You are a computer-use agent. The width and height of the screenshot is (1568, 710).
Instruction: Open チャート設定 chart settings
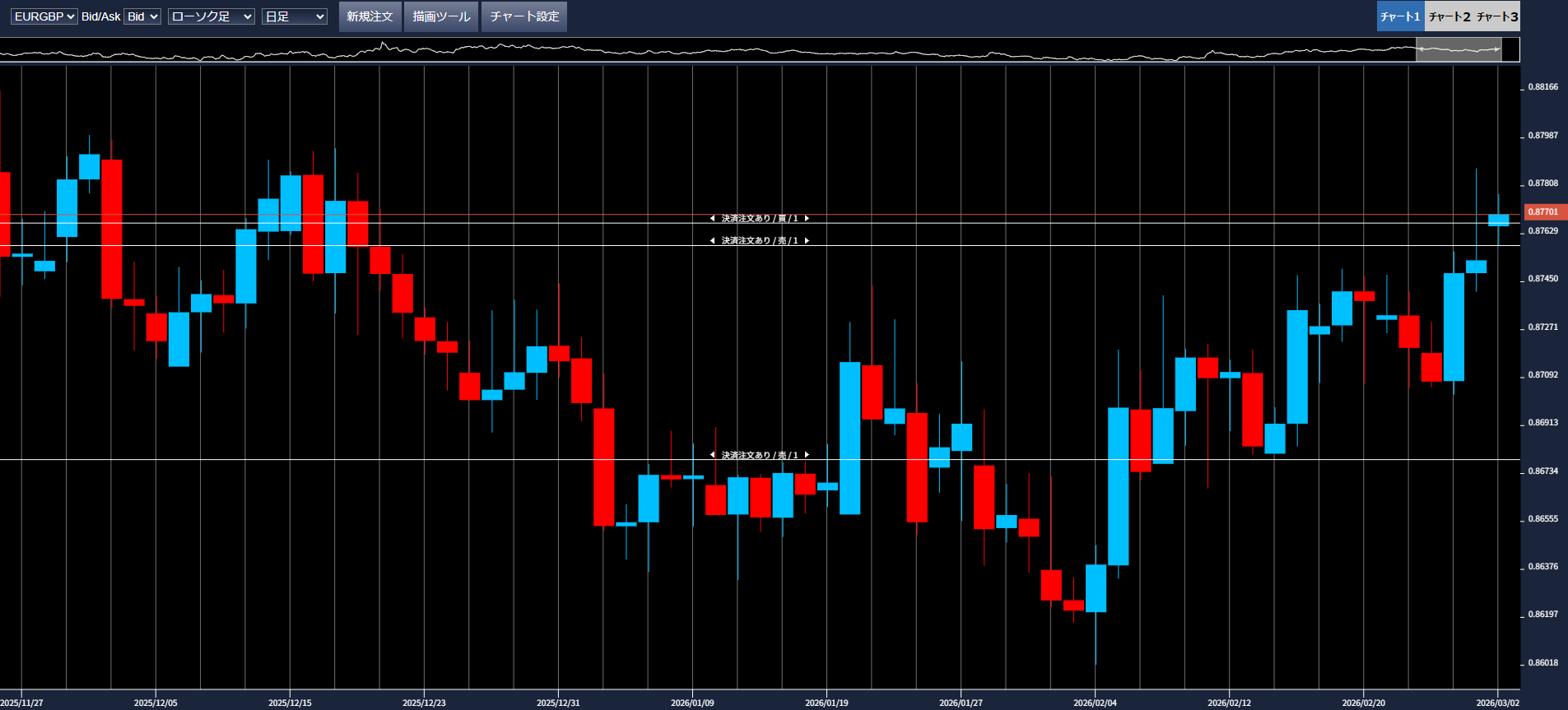[524, 16]
